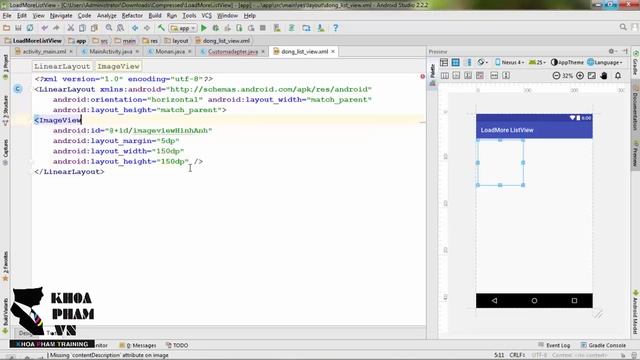Toggle the Design surface view icon

coord(444,62)
